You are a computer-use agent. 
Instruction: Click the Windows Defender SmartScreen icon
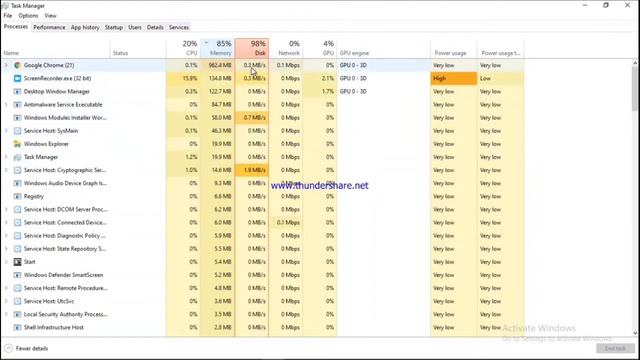coord(17,275)
